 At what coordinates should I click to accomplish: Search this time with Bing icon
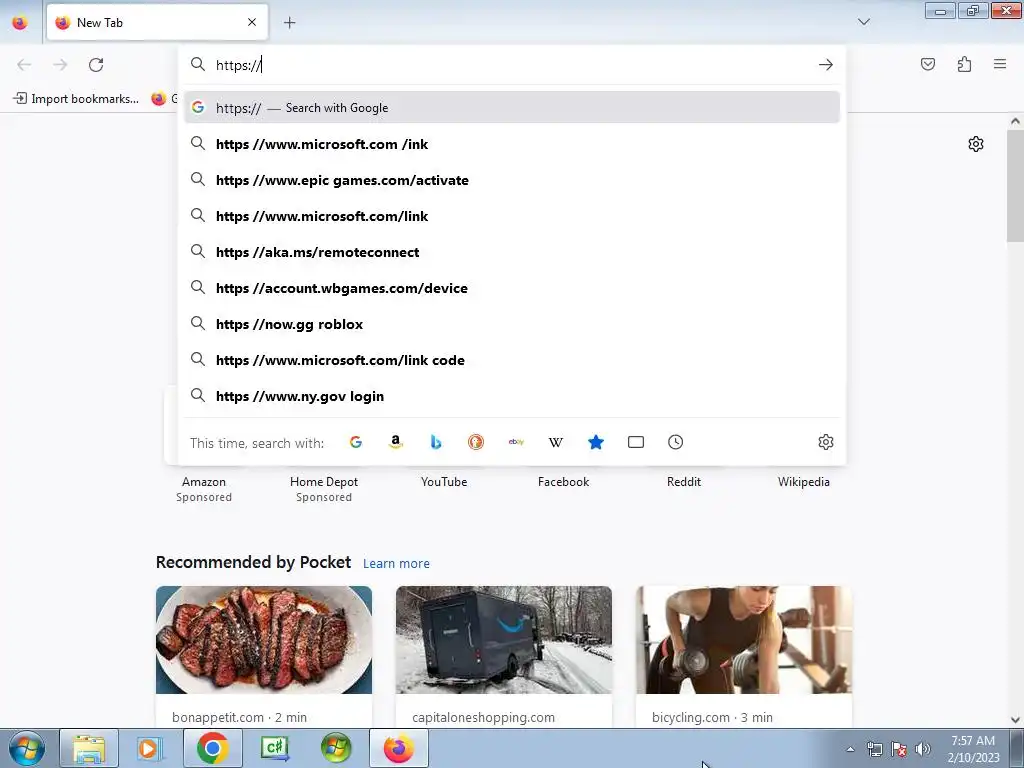pyautogui.click(x=436, y=442)
